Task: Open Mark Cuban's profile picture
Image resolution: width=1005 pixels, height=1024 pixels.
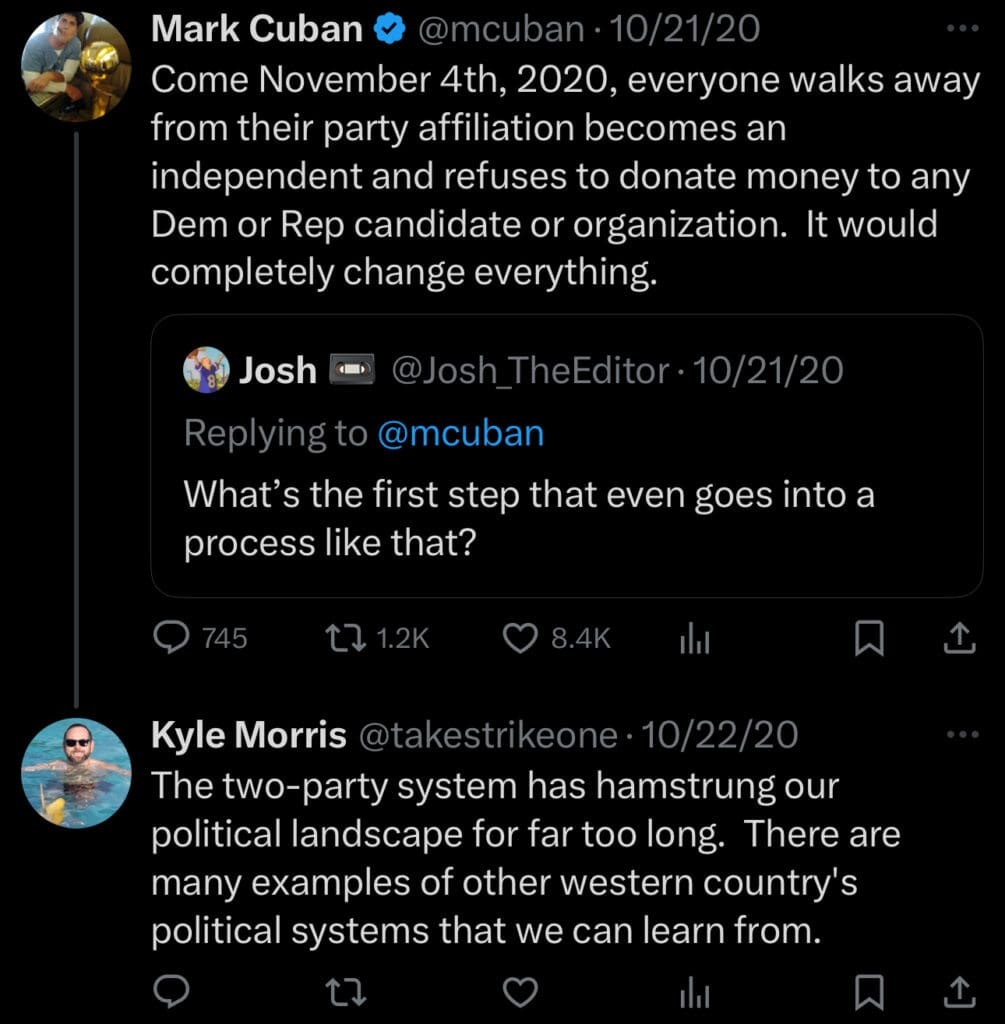Action: (x=76, y=67)
